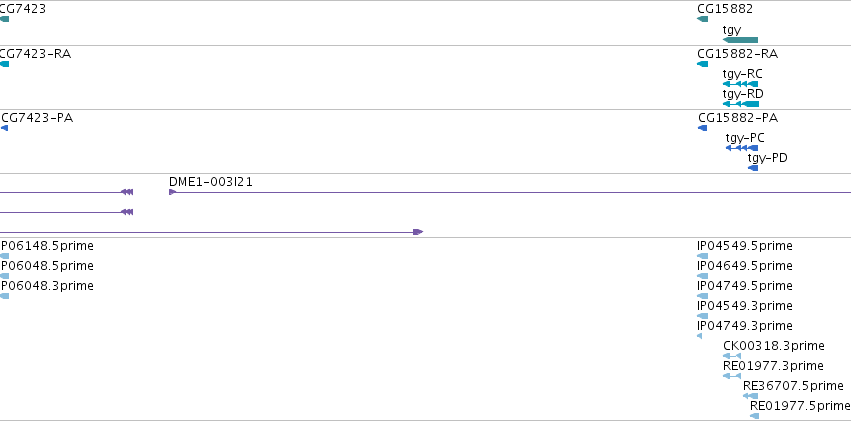This screenshot has width=851, height=421.
Task: Select the tgy-RD transcript glyph
Action: coord(741,104)
